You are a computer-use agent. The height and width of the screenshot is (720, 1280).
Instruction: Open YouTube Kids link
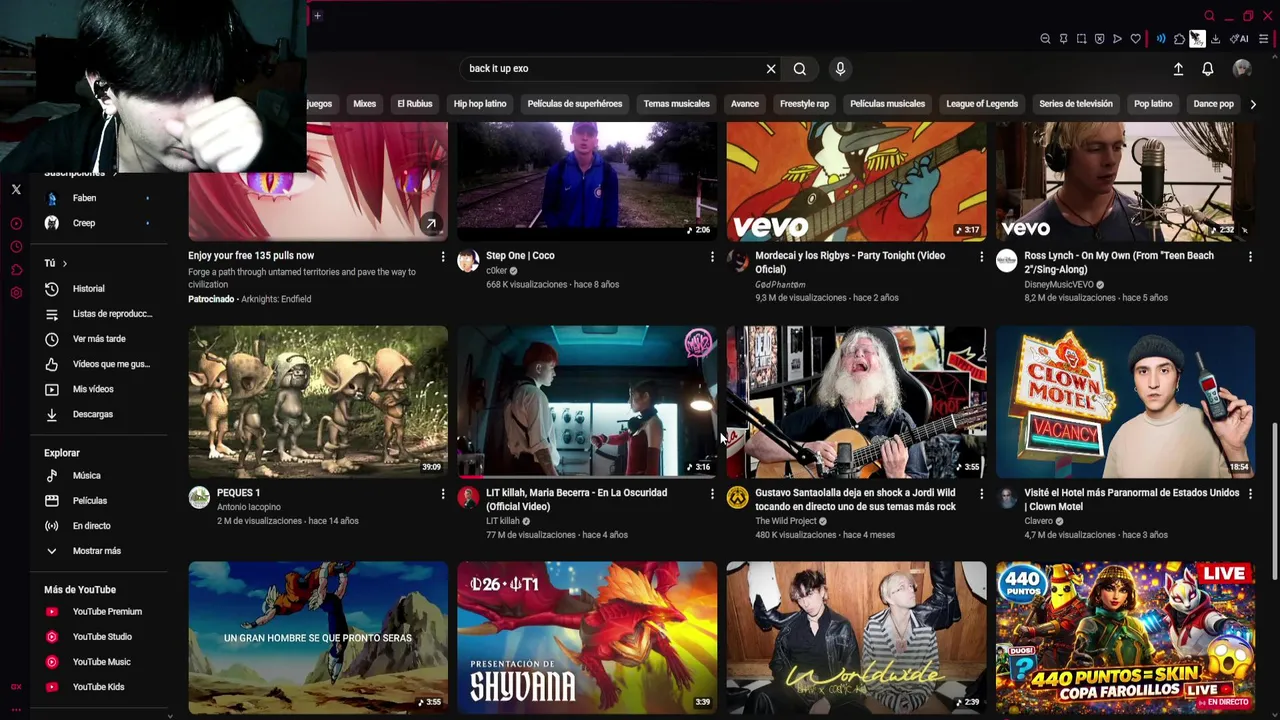click(97, 687)
